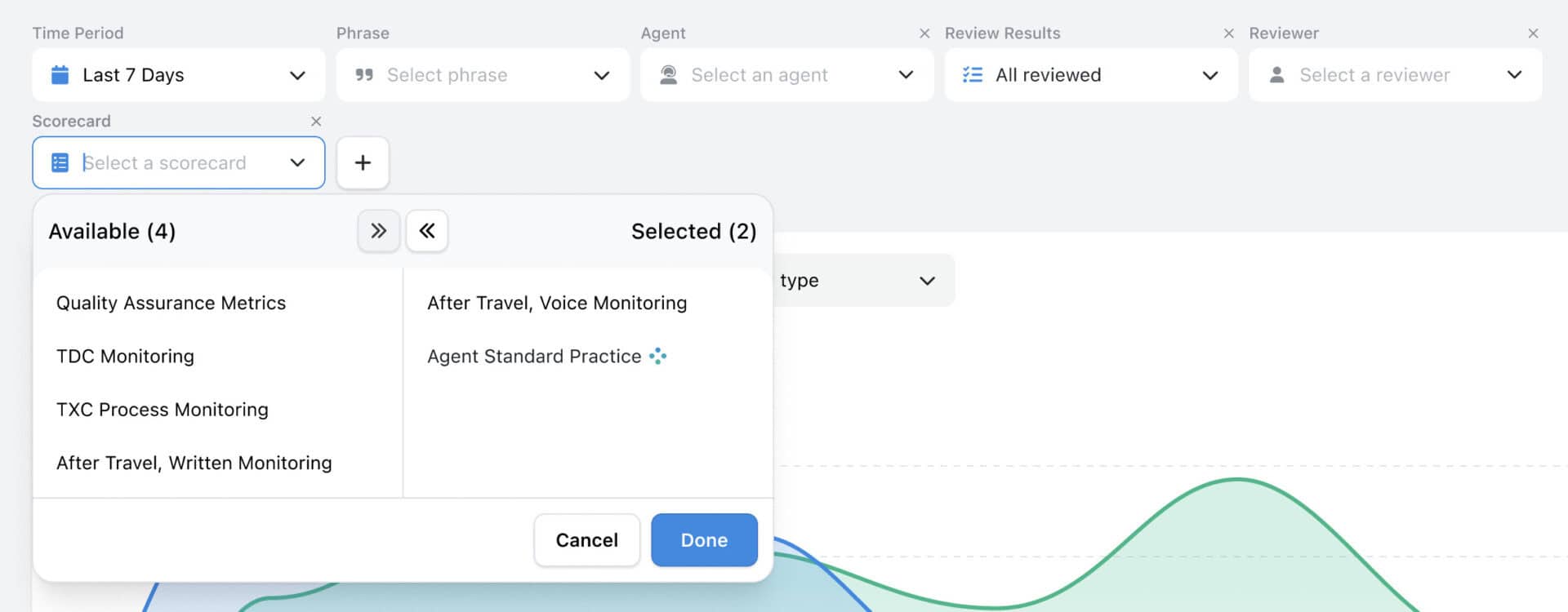Expand the Select a reviewer dropdown
Screen dimensions: 1568x612
[1395, 75]
